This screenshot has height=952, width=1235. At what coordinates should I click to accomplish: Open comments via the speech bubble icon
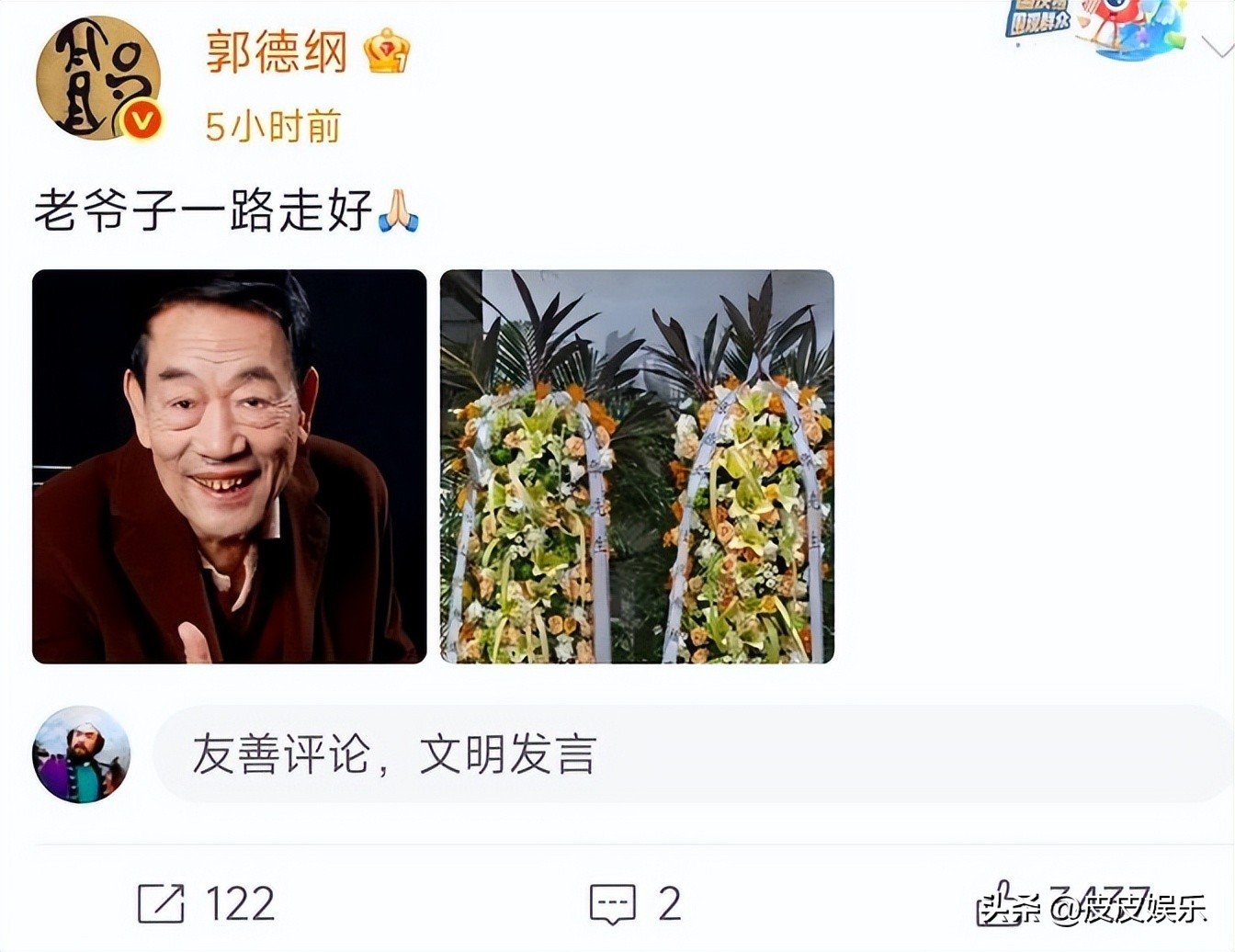(612, 904)
